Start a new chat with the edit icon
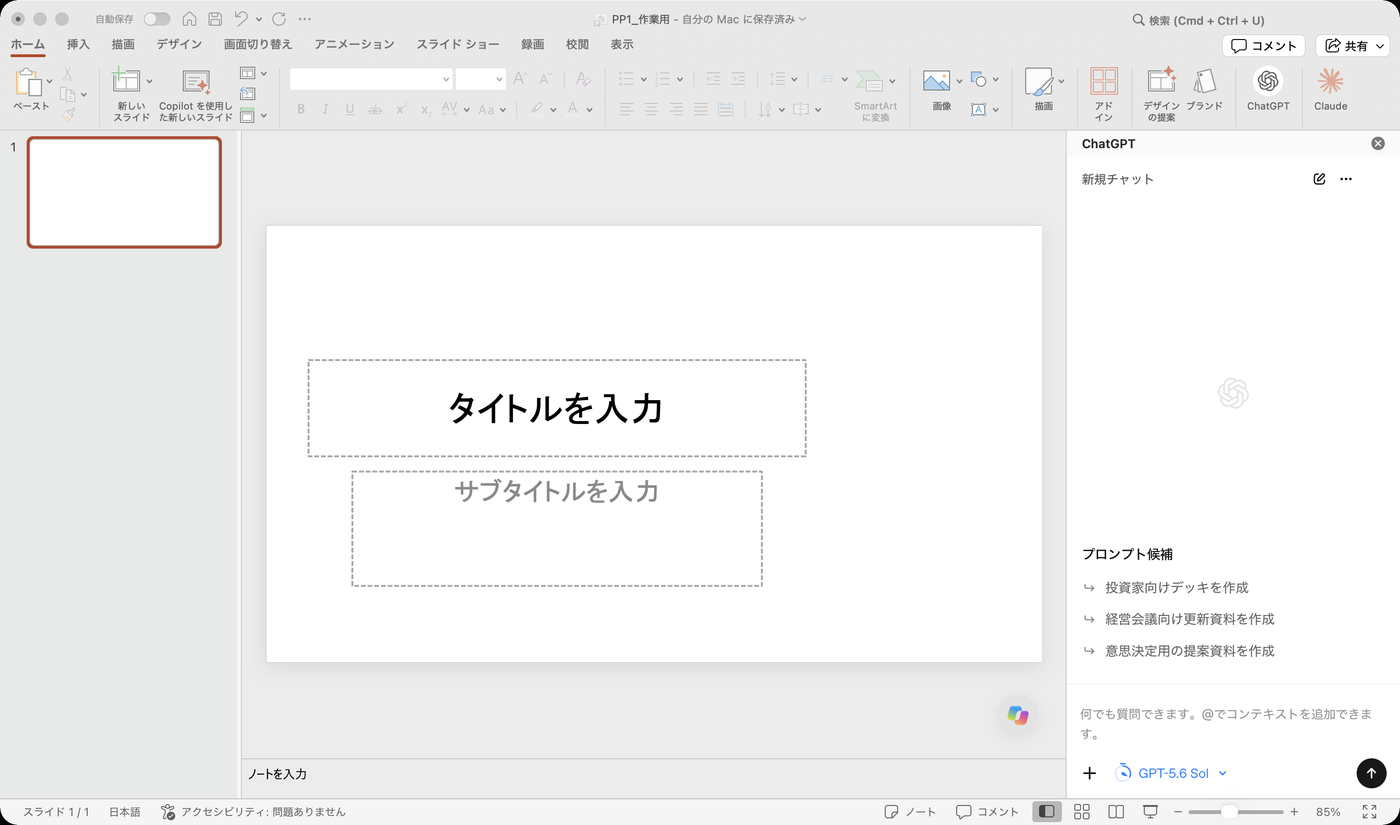 [x=1319, y=179]
